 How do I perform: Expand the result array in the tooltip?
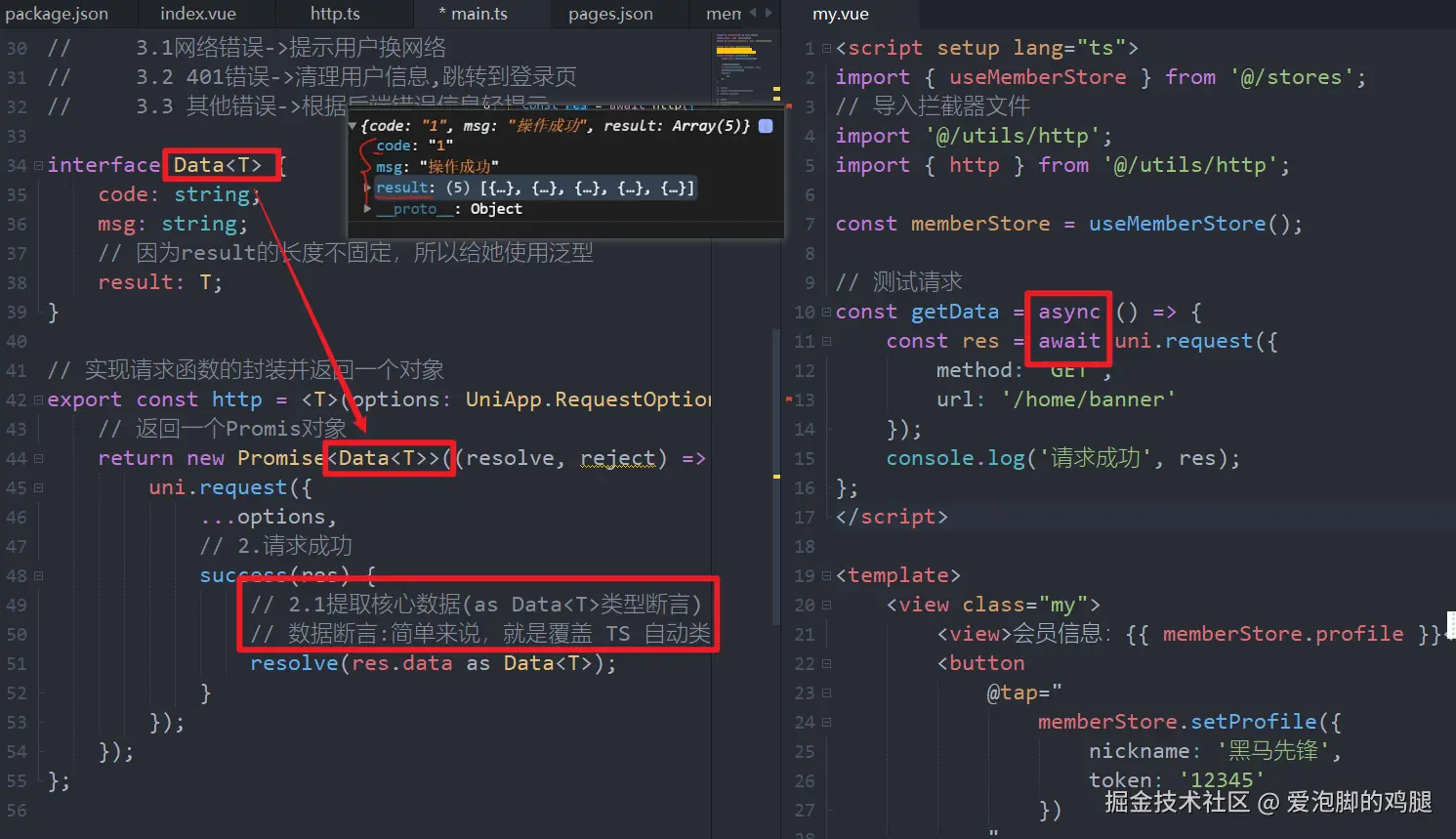point(367,188)
